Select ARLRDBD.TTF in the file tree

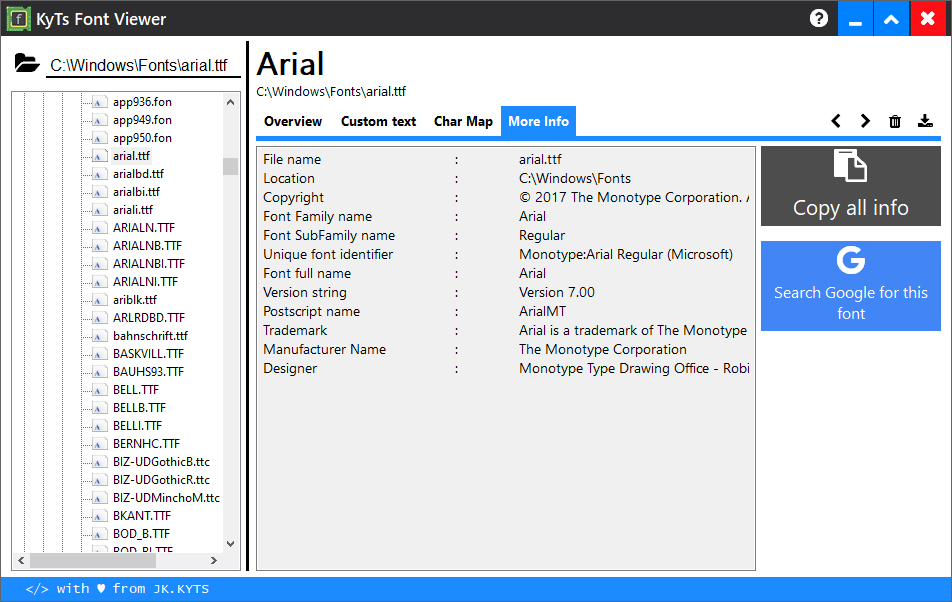[149, 318]
